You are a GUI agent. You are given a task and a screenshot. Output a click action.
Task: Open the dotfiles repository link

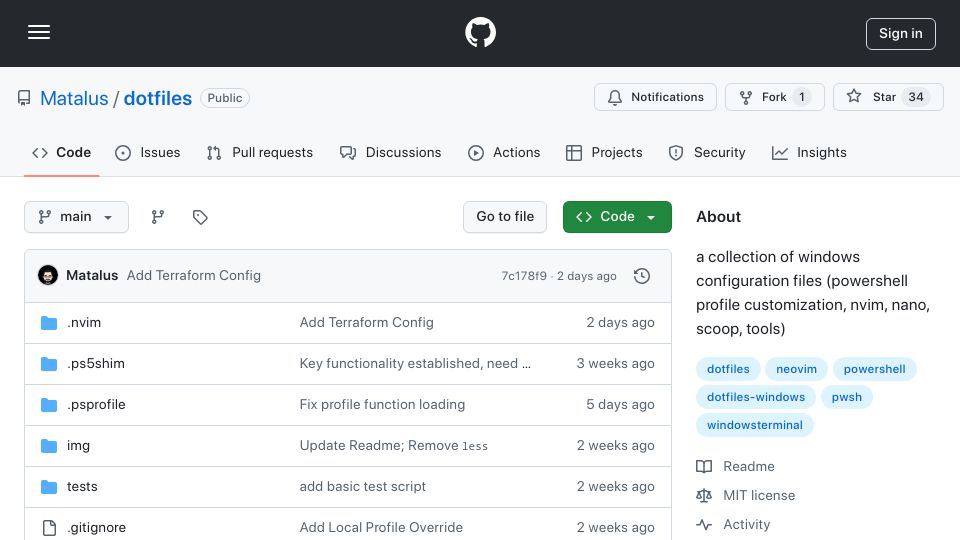tap(158, 98)
